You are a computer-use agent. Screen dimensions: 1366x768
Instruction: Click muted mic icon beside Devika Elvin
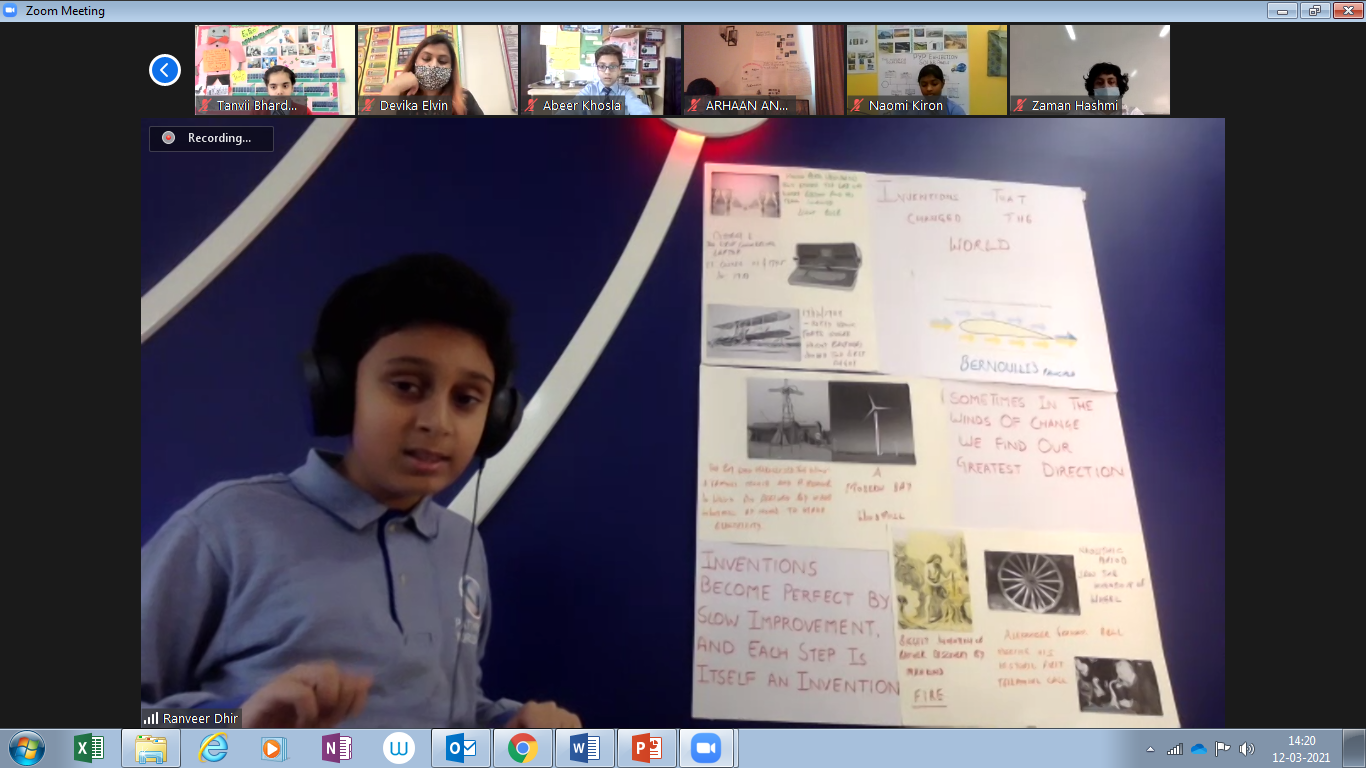(368, 105)
